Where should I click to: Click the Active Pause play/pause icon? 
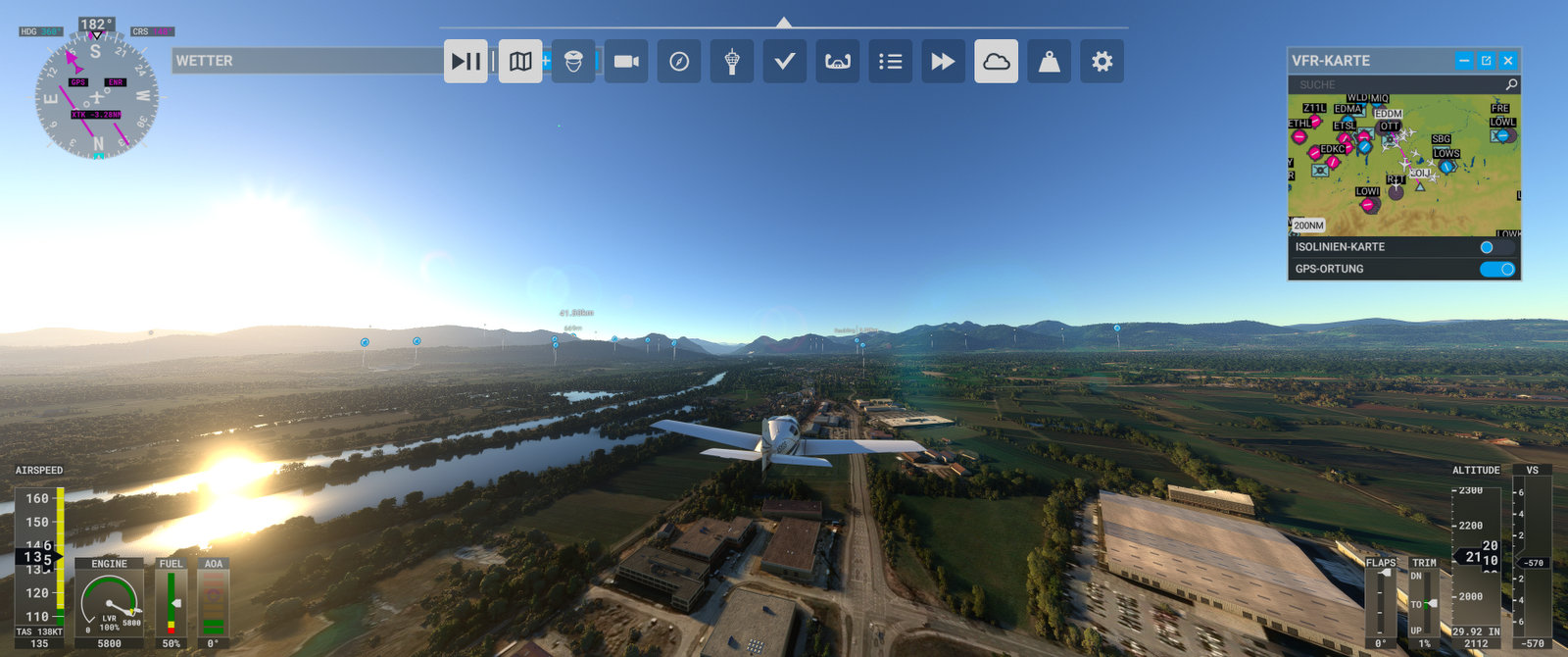[x=465, y=62]
